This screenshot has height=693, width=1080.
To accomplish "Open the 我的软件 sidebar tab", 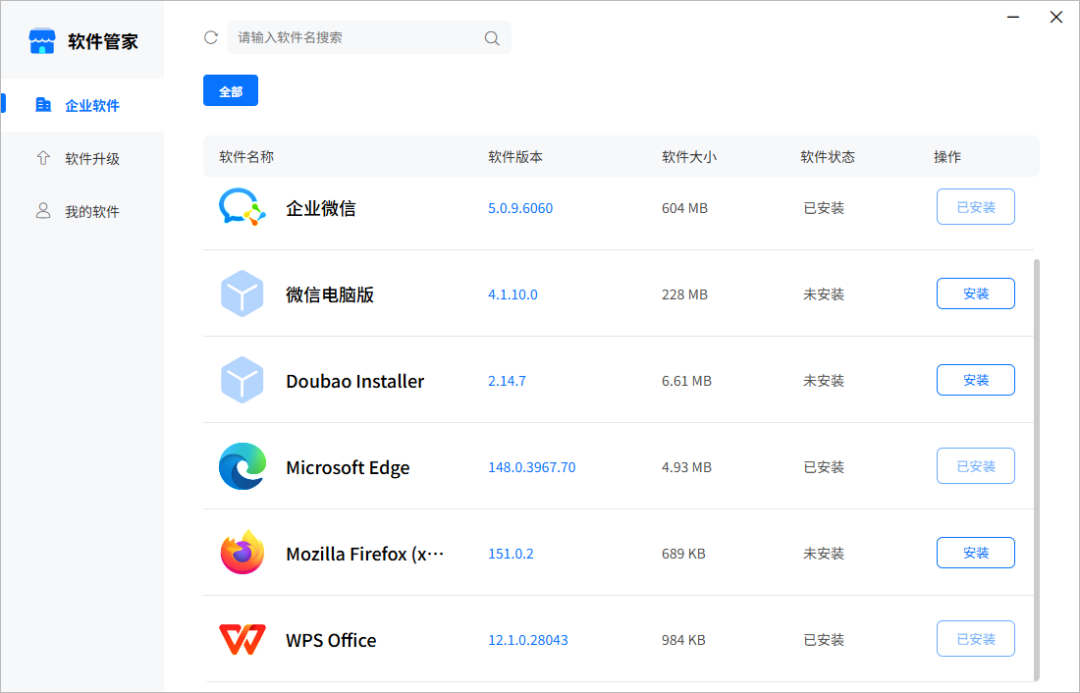I will click(83, 211).
